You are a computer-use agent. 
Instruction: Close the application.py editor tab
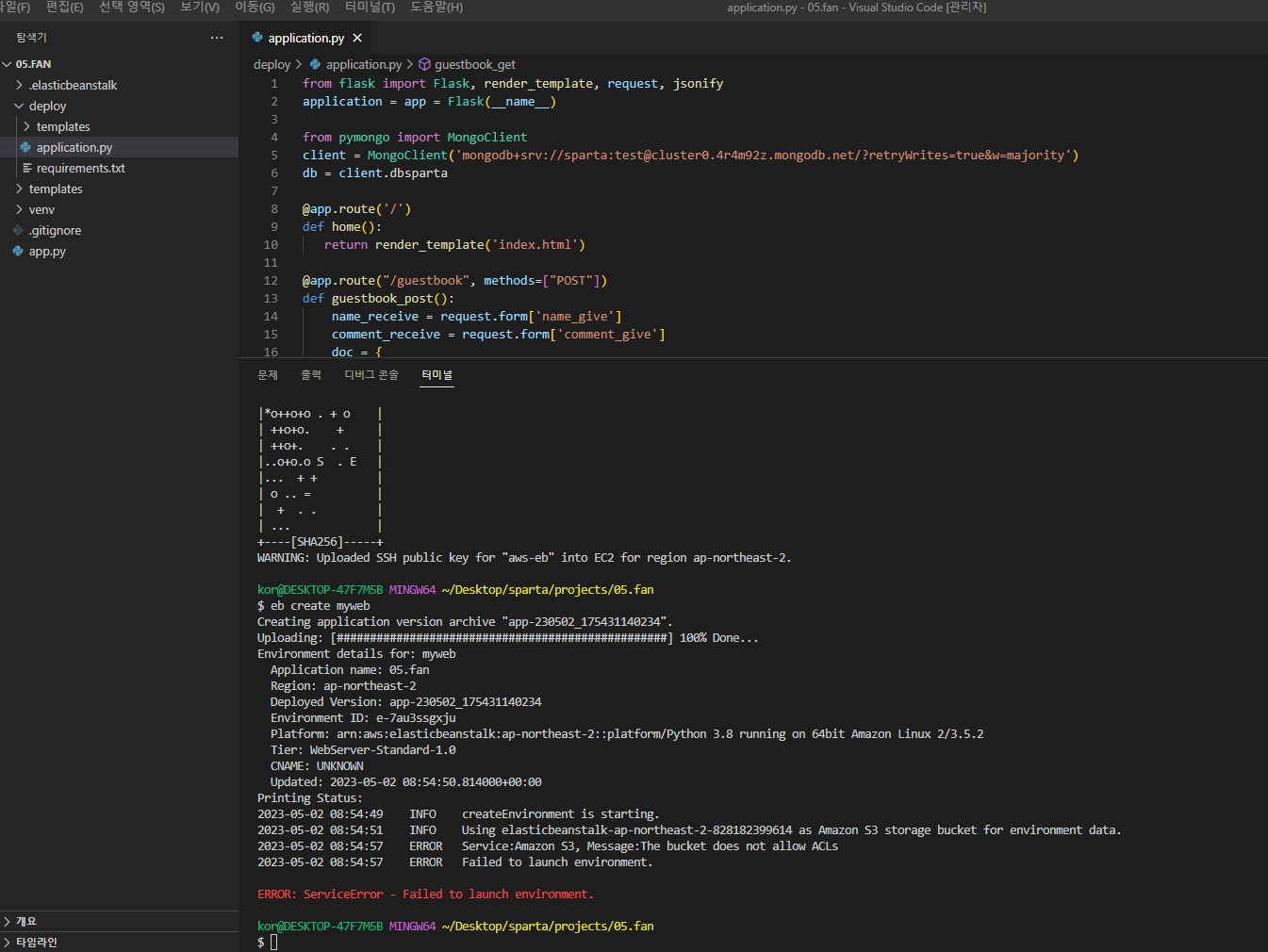click(357, 39)
